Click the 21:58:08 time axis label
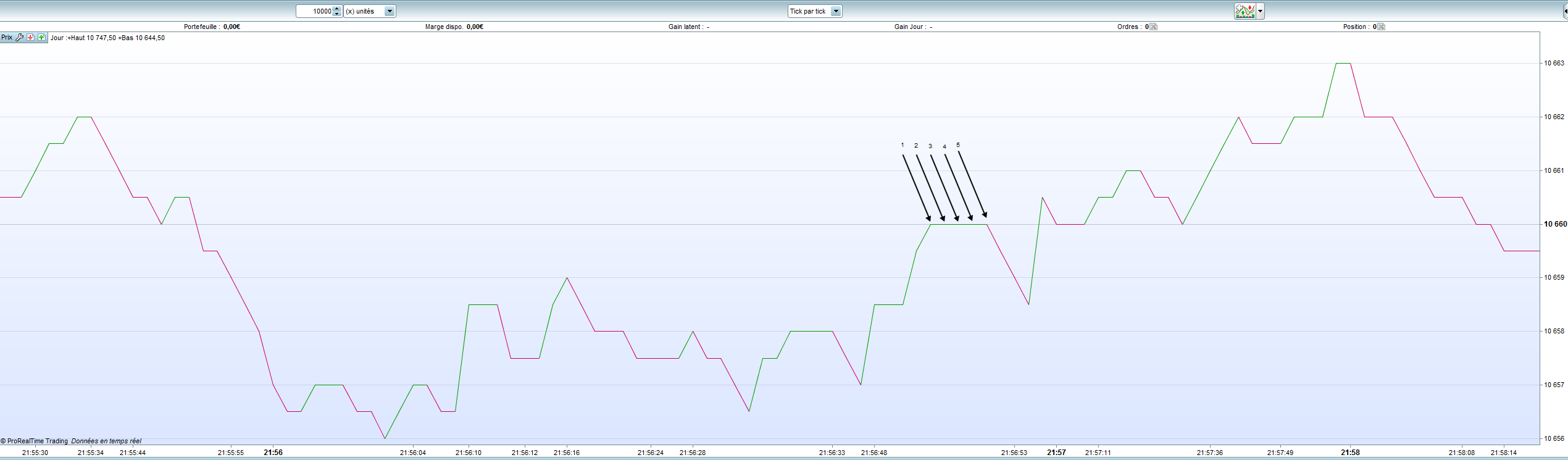 [1462, 453]
